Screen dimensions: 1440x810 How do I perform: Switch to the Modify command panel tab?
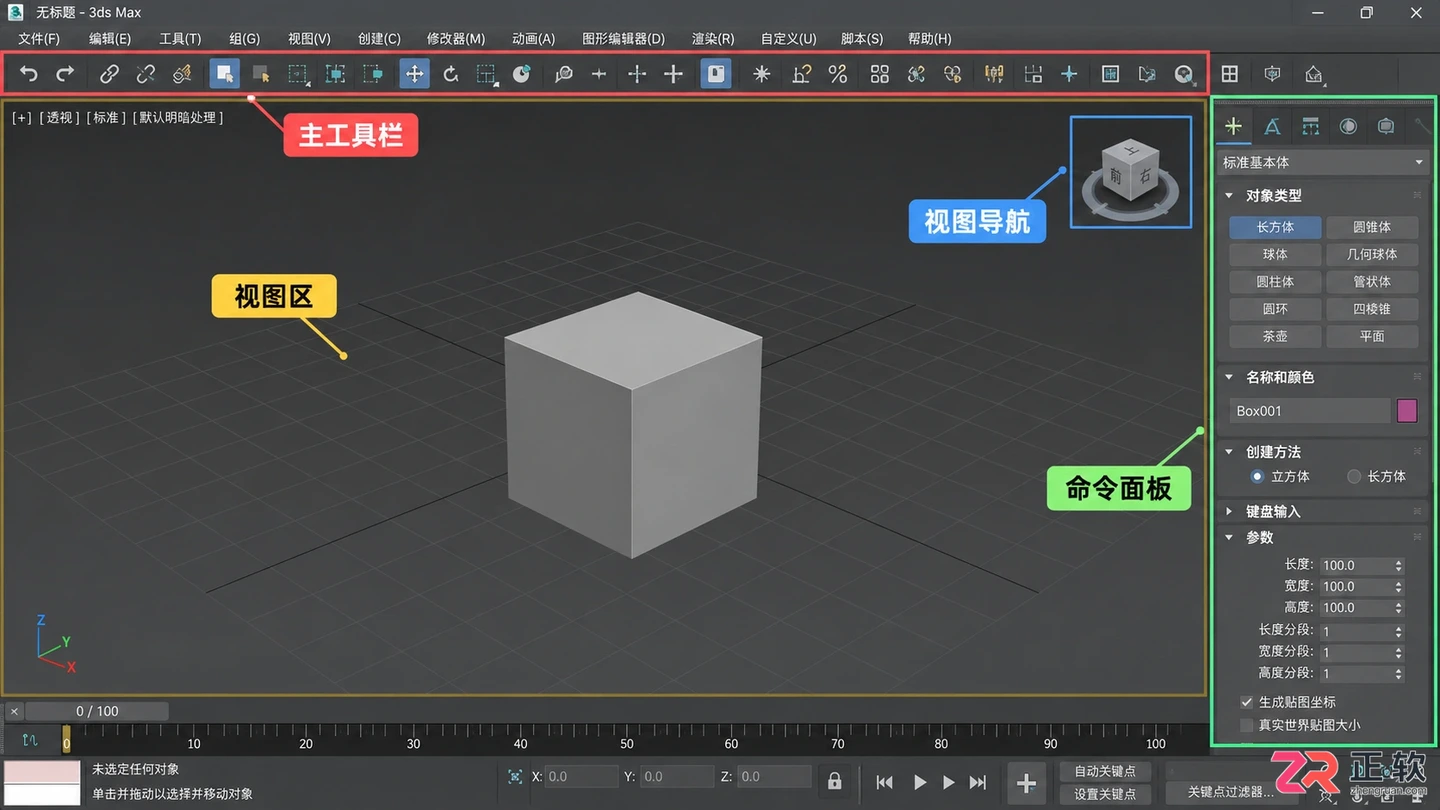(1272, 126)
